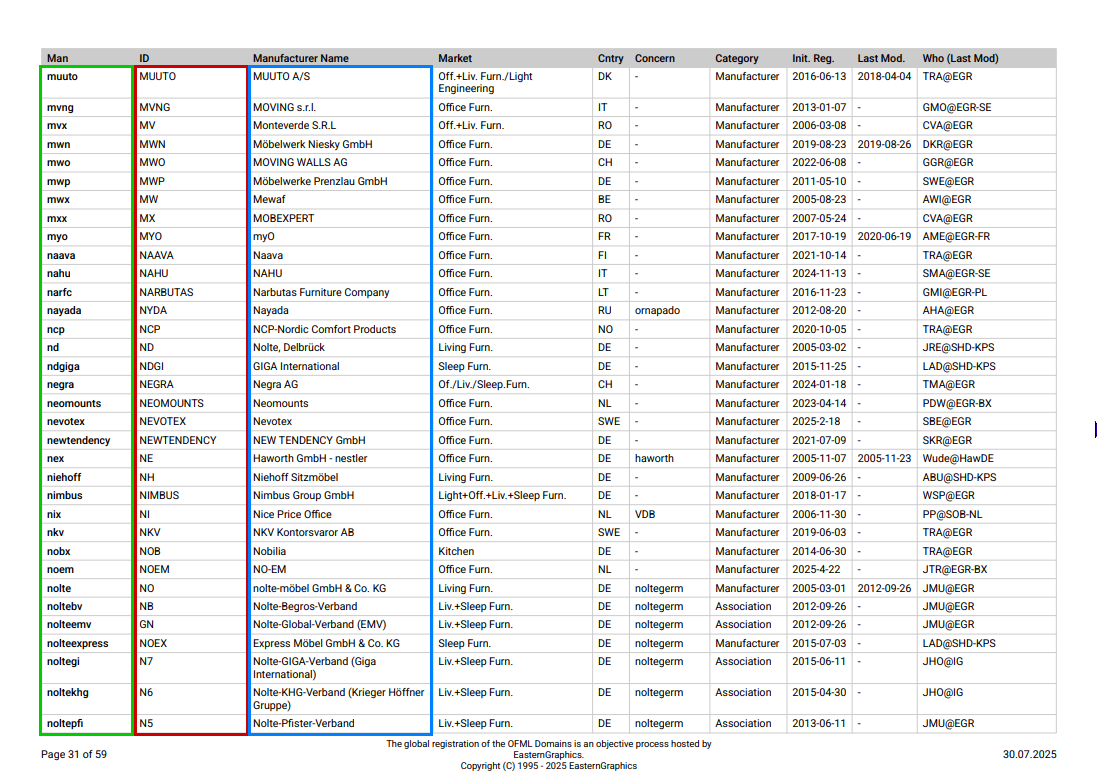Select the 'JTR@EGR-BX' entry
The width and height of the screenshot is (1097, 784).
[x=954, y=570]
